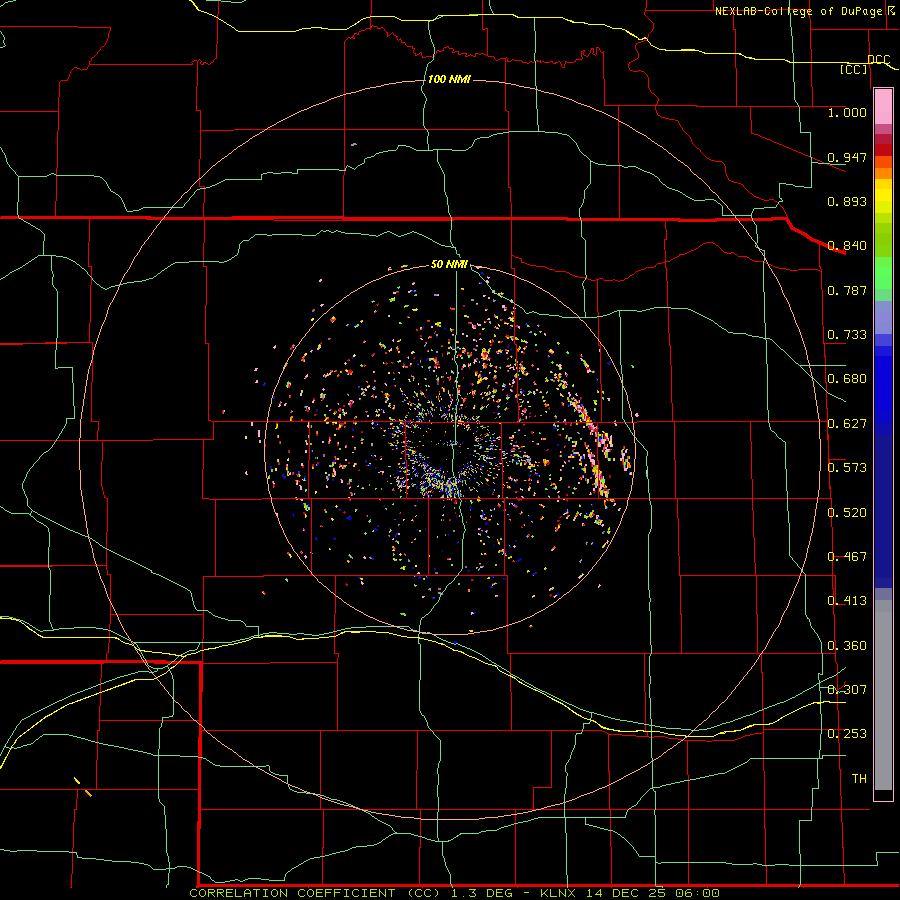Image resolution: width=900 pixels, height=900 pixels.
Task: Click the 'TH' threshold legend label
Action: click(x=859, y=779)
